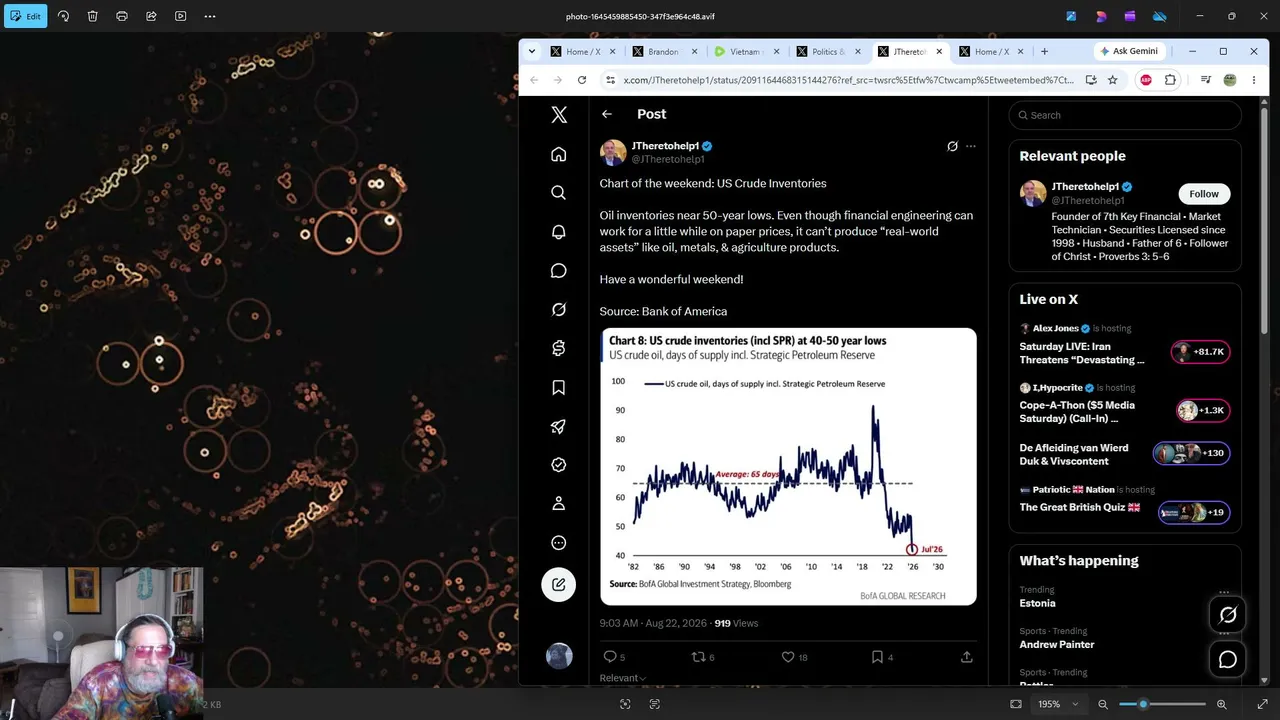Open JTheretohelp1 profile name in the post

coord(665,146)
